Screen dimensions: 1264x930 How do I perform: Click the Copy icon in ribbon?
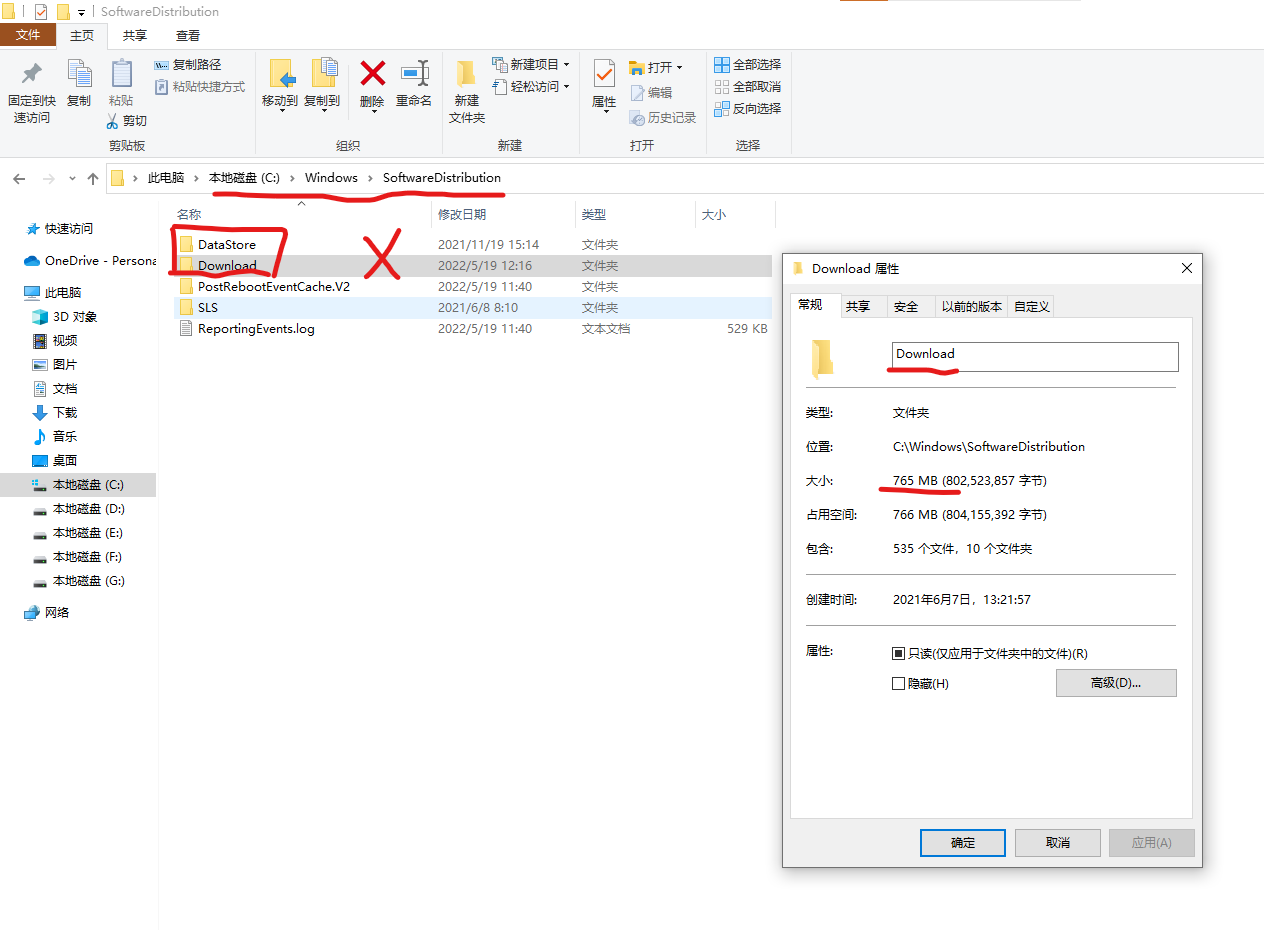pos(79,74)
